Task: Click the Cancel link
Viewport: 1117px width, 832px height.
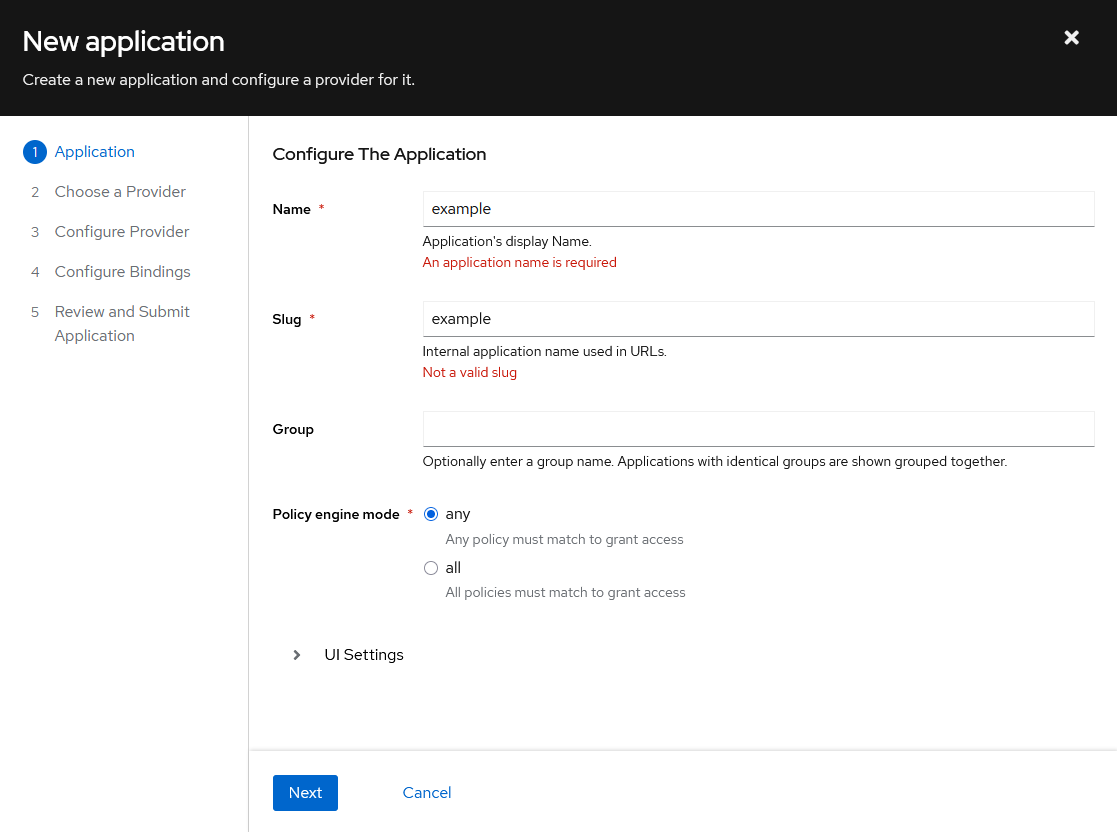Action: coord(426,792)
